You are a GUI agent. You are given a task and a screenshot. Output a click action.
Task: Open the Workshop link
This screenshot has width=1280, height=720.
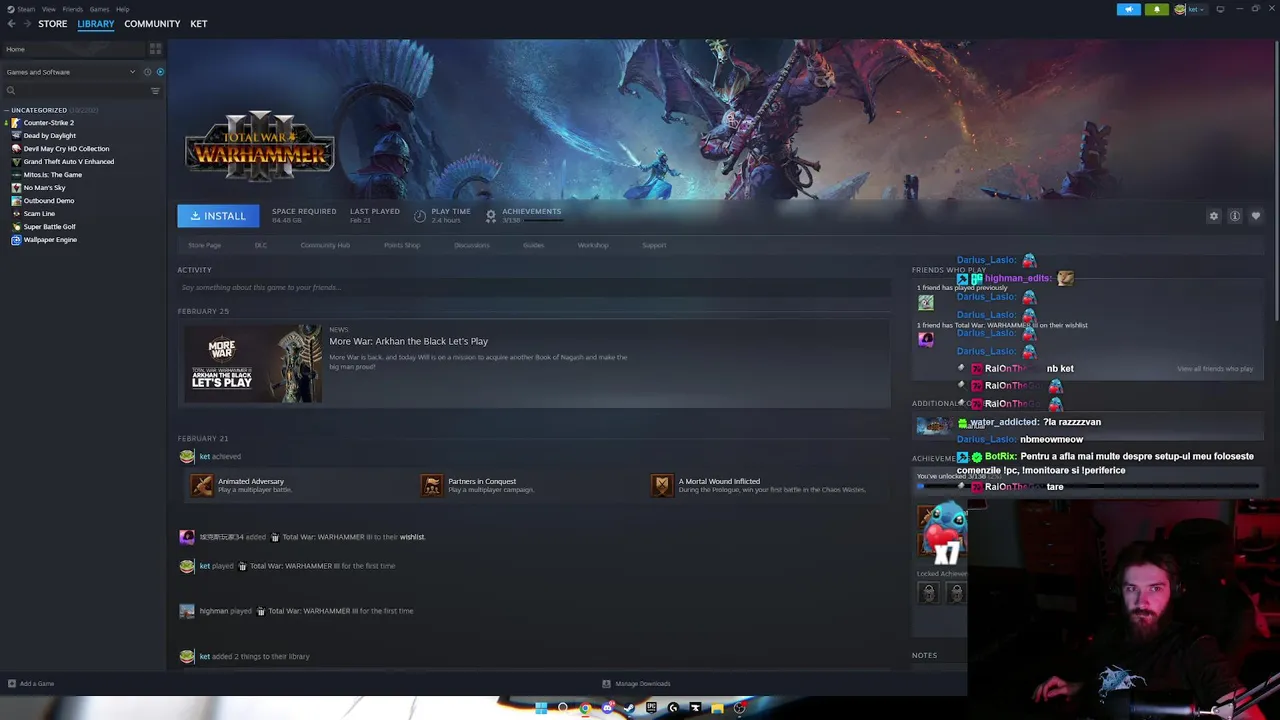(x=593, y=245)
